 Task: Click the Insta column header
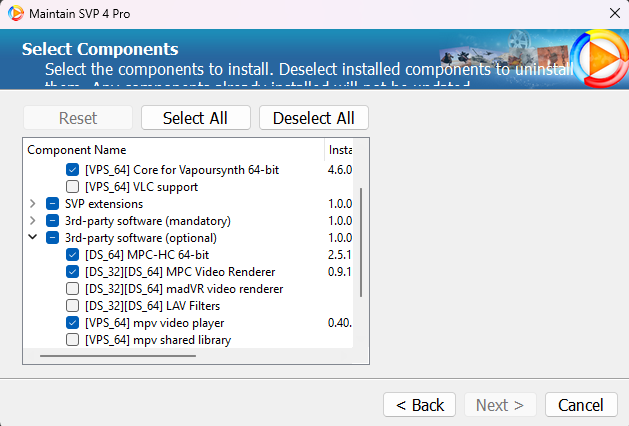click(340, 150)
